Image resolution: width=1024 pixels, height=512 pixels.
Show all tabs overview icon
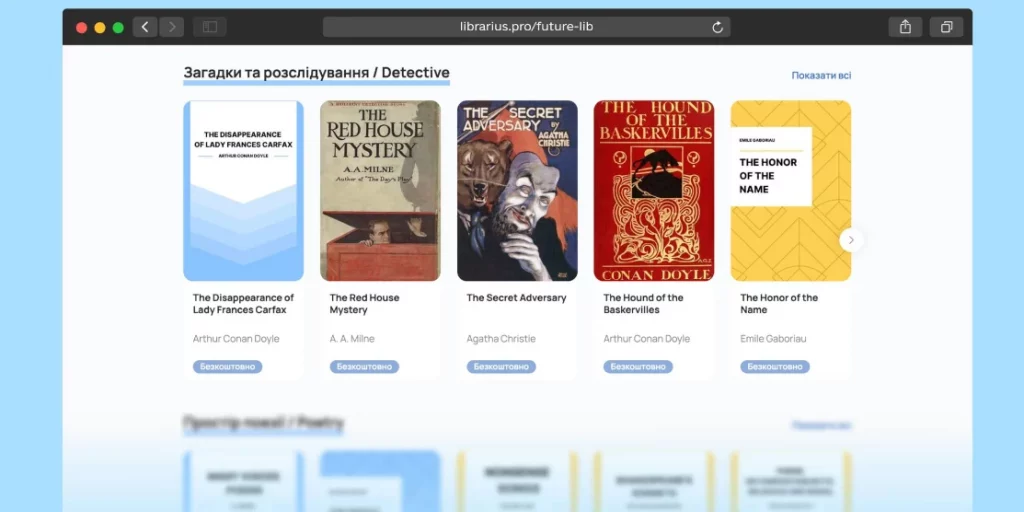pos(945,27)
